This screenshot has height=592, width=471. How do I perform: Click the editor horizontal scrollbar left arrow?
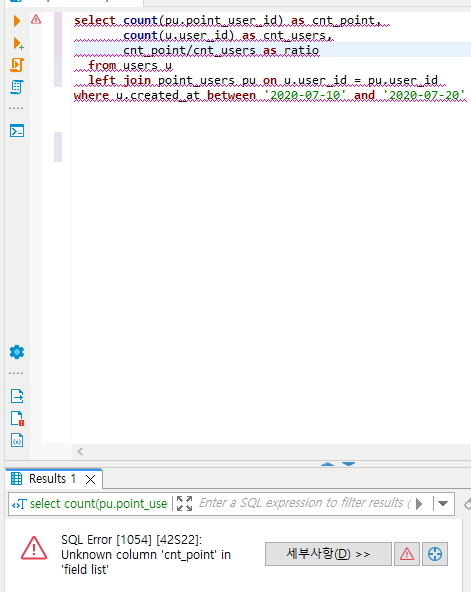pos(80,452)
